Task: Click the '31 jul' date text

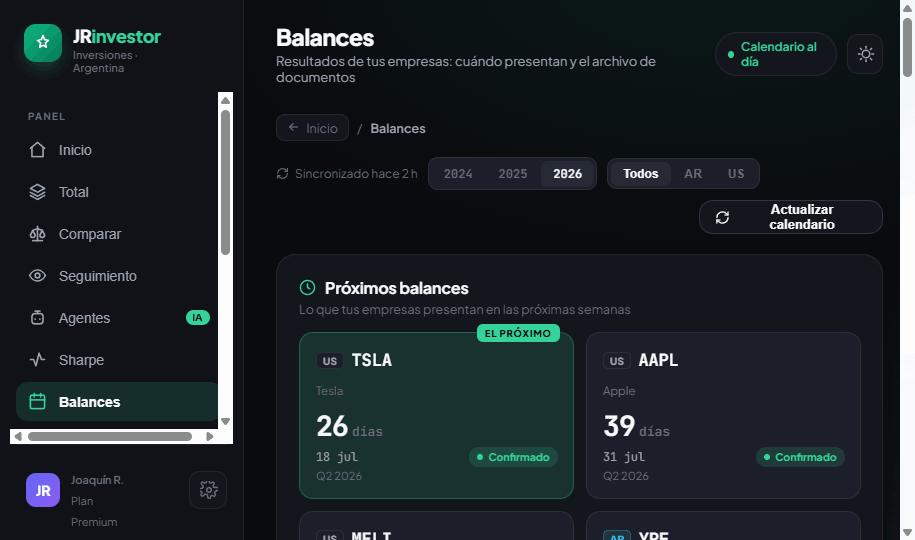Action: tap(624, 457)
